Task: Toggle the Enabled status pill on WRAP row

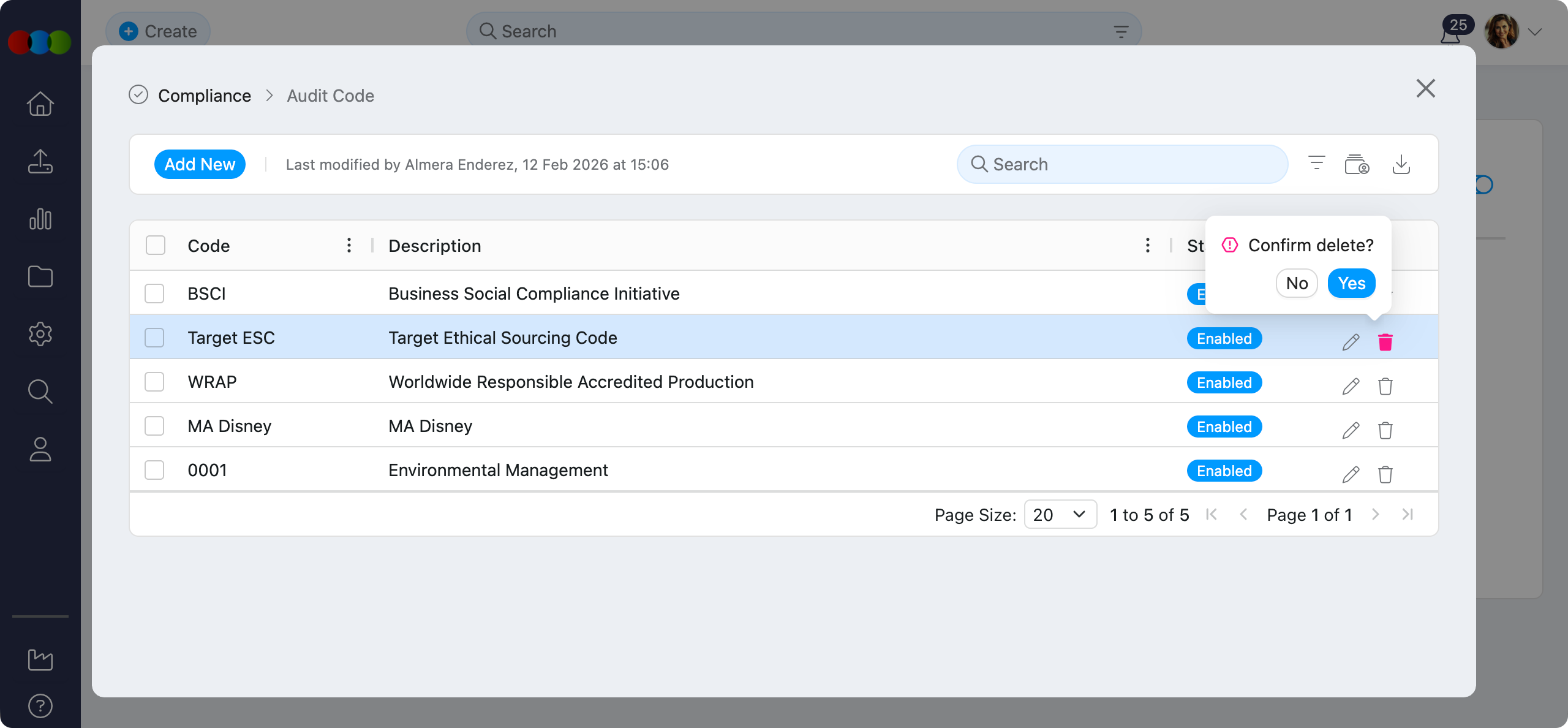Action: (1224, 382)
